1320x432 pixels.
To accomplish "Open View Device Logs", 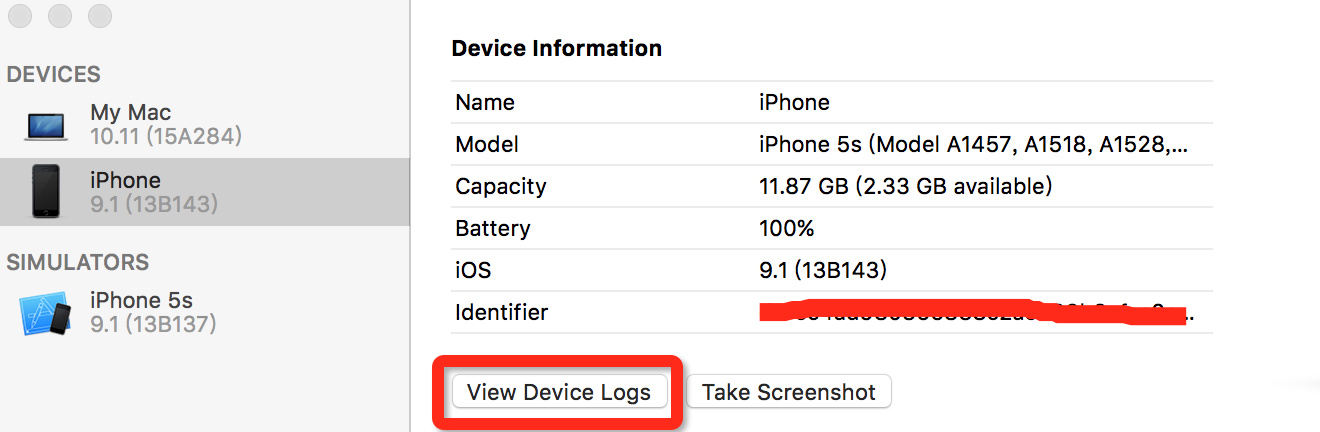I will (559, 392).
